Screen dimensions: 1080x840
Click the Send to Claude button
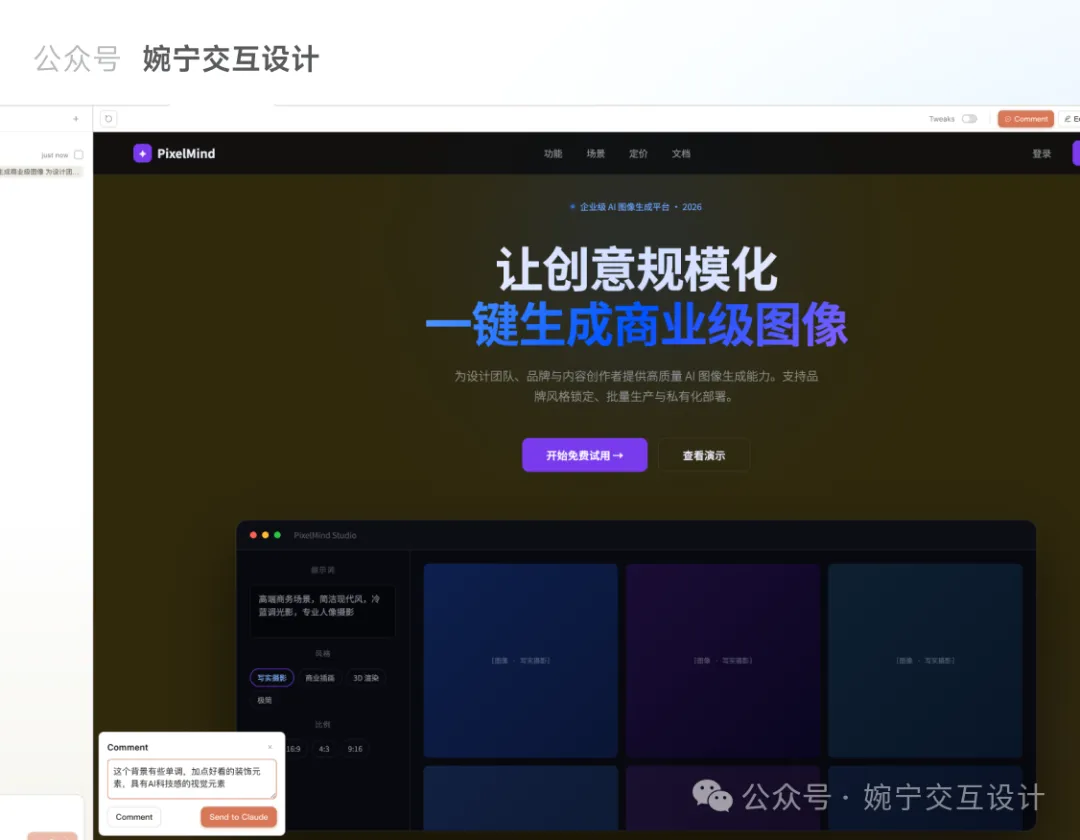pos(238,817)
